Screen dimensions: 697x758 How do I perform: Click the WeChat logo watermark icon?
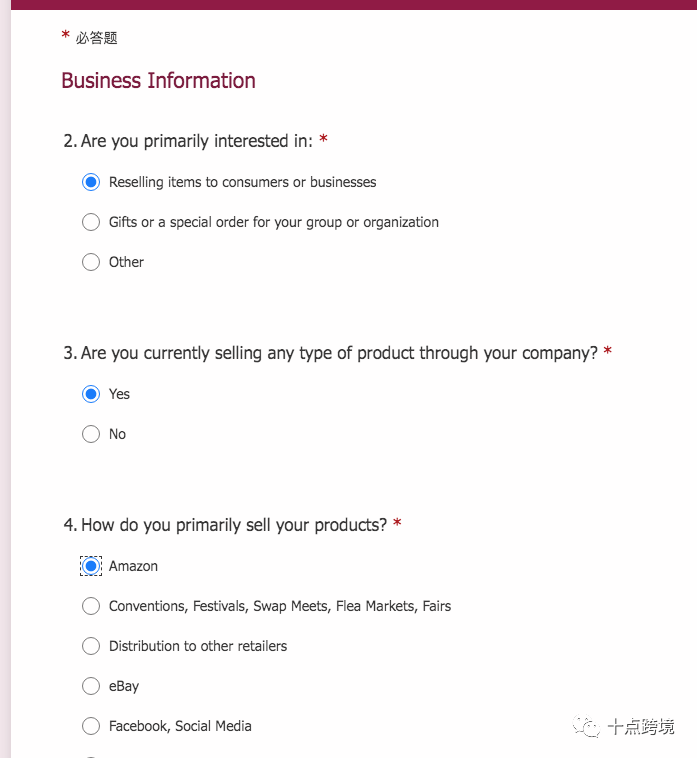tap(586, 726)
